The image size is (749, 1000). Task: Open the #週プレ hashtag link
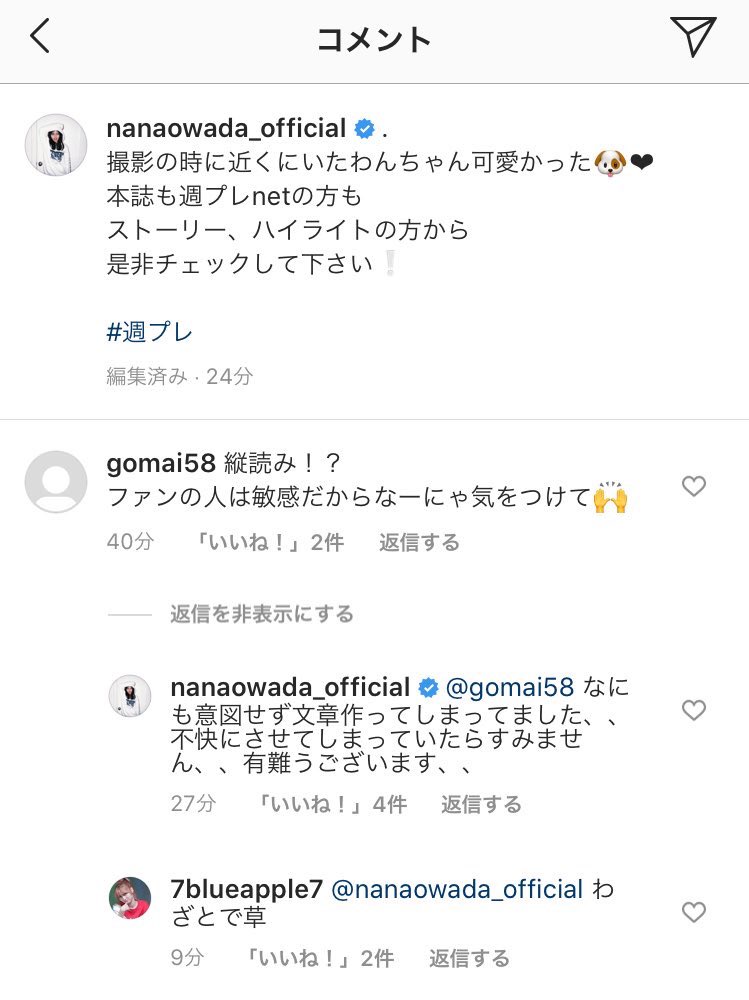coord(149,332)
